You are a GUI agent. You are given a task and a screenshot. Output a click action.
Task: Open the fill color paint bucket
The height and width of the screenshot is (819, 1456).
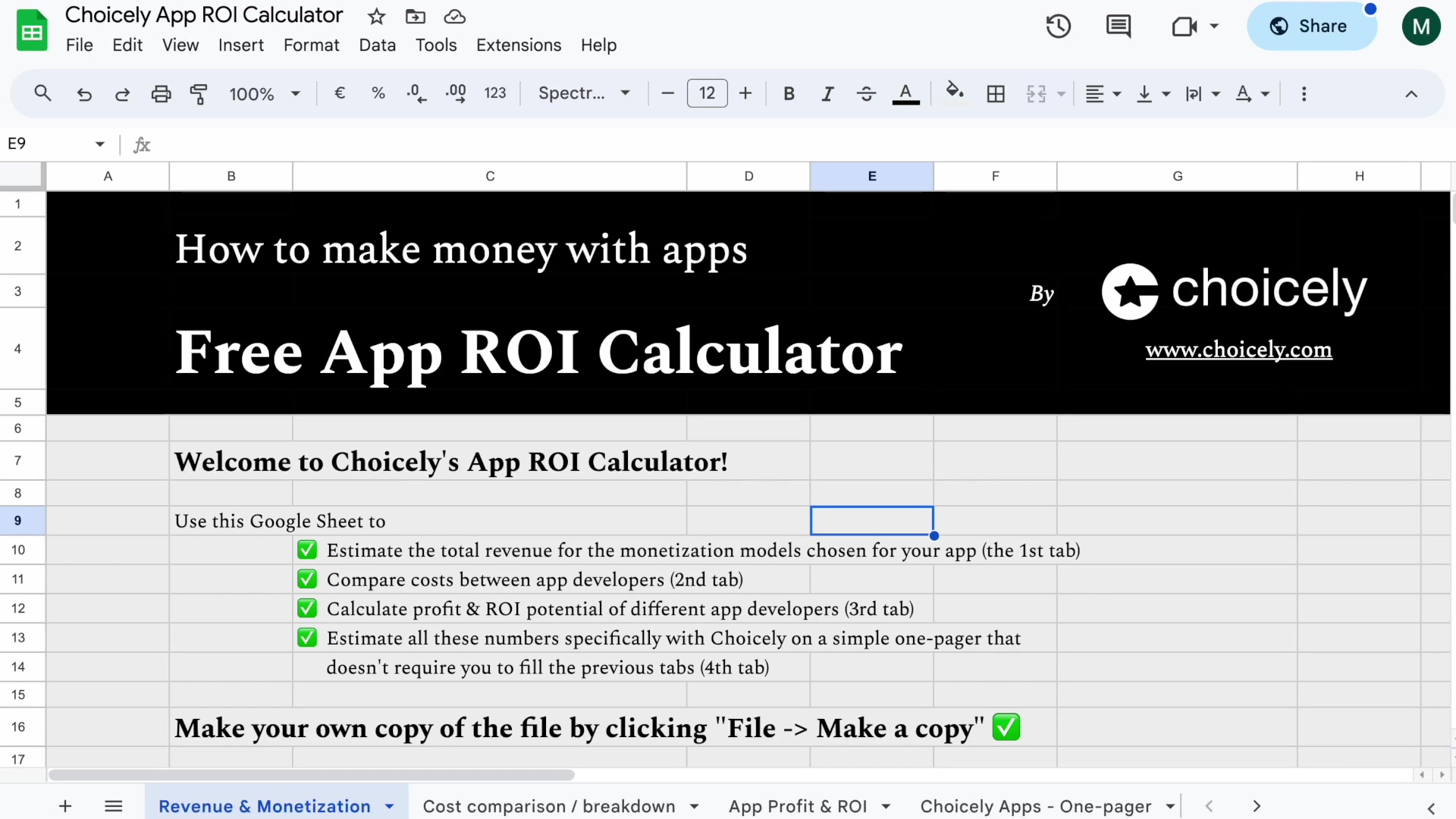(955, 93)
